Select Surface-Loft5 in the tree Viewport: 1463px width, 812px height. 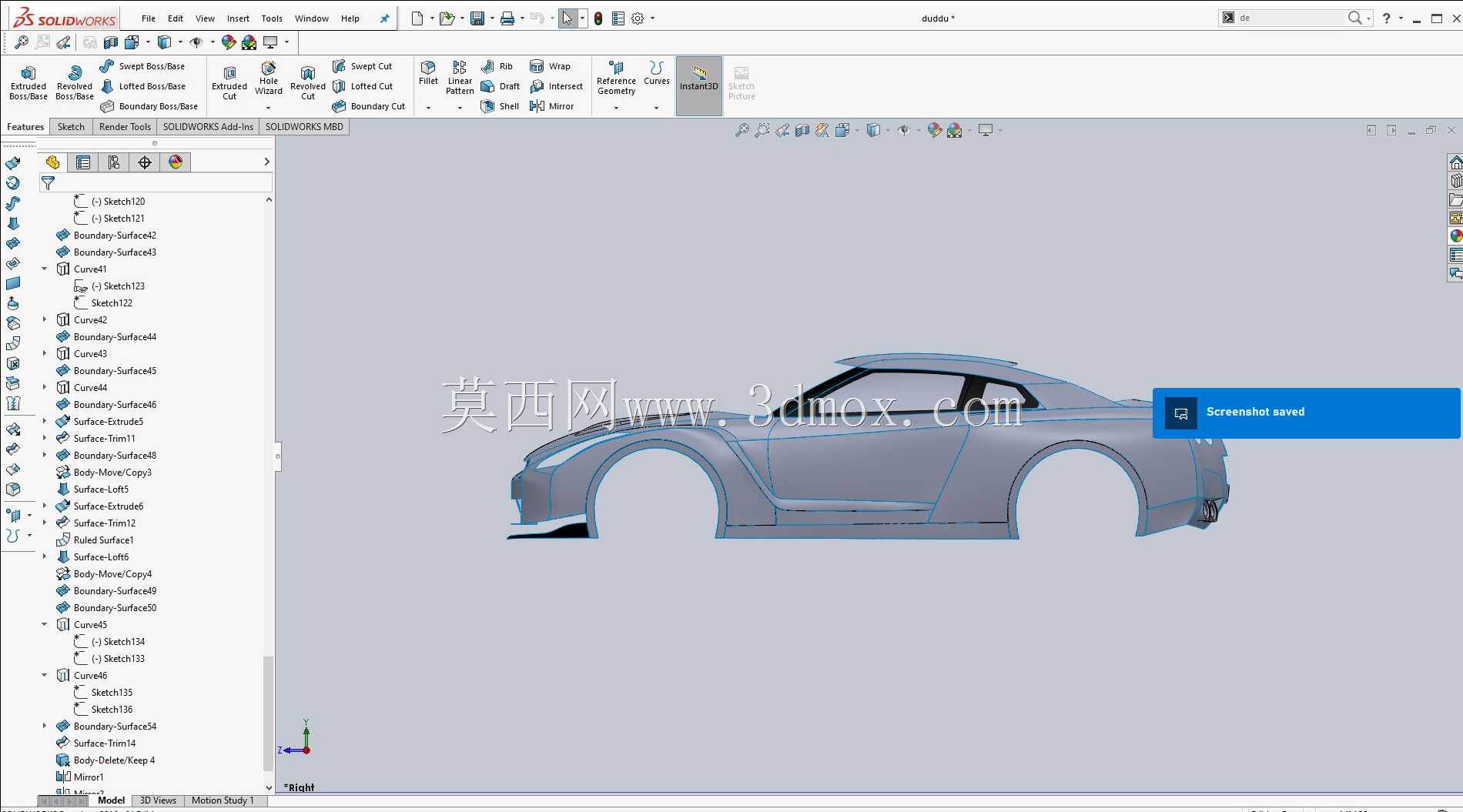click(x=93, y=490)
